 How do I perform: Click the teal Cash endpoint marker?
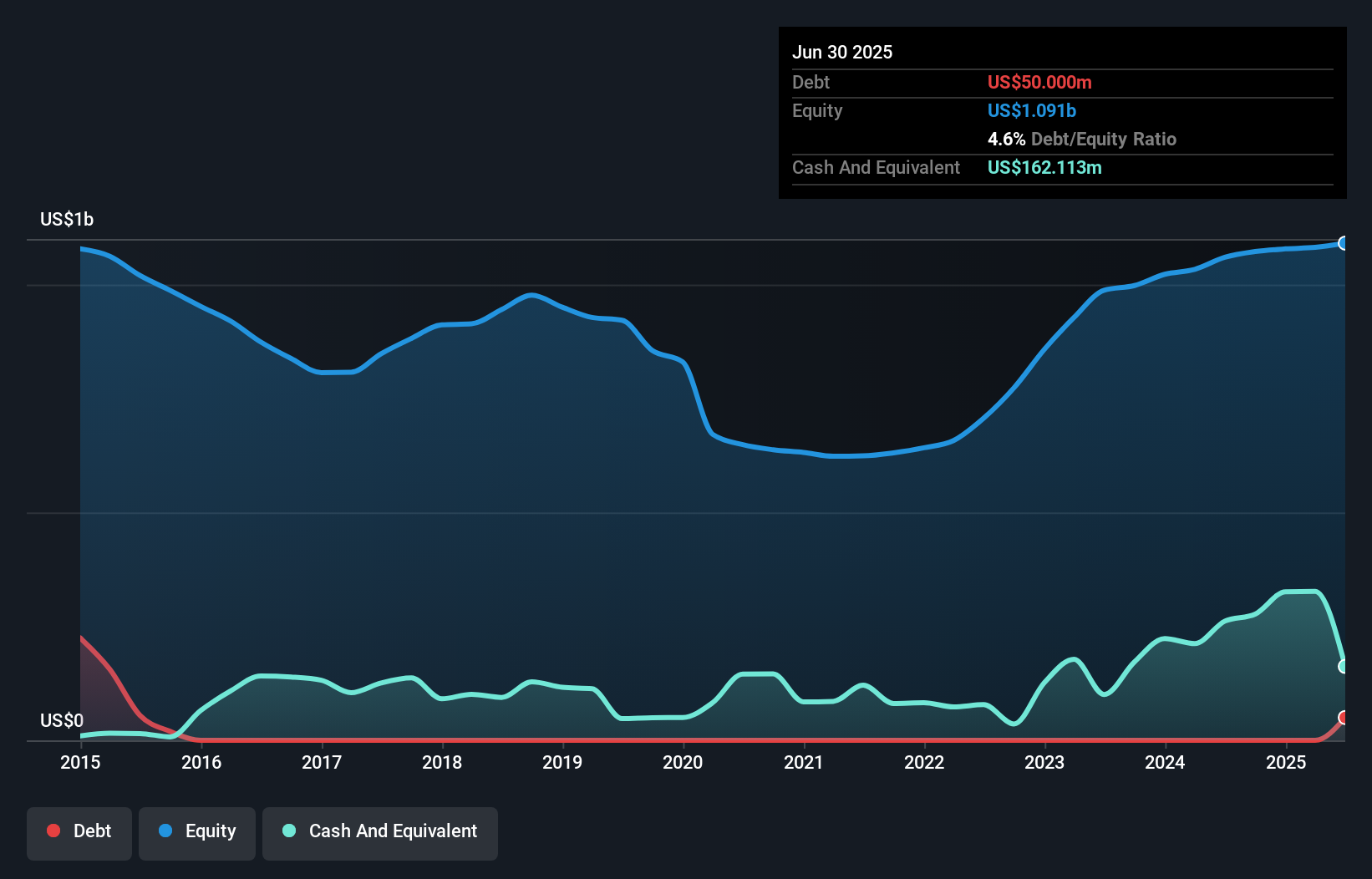click(1344, 666)
